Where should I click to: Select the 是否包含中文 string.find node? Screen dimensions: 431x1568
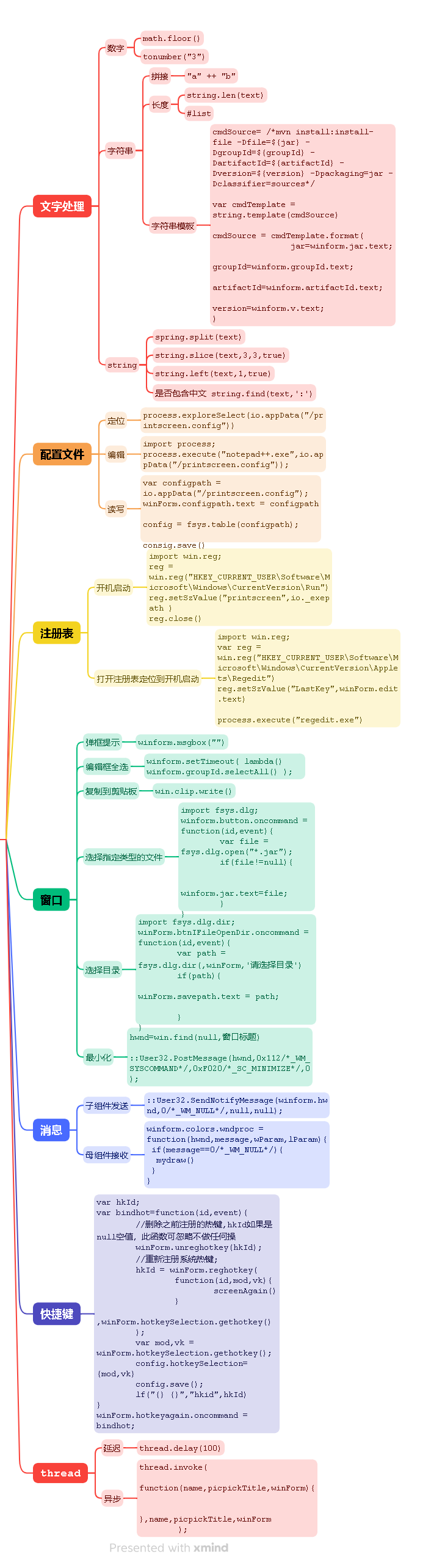pyautogui.click(x=235, y=393)
